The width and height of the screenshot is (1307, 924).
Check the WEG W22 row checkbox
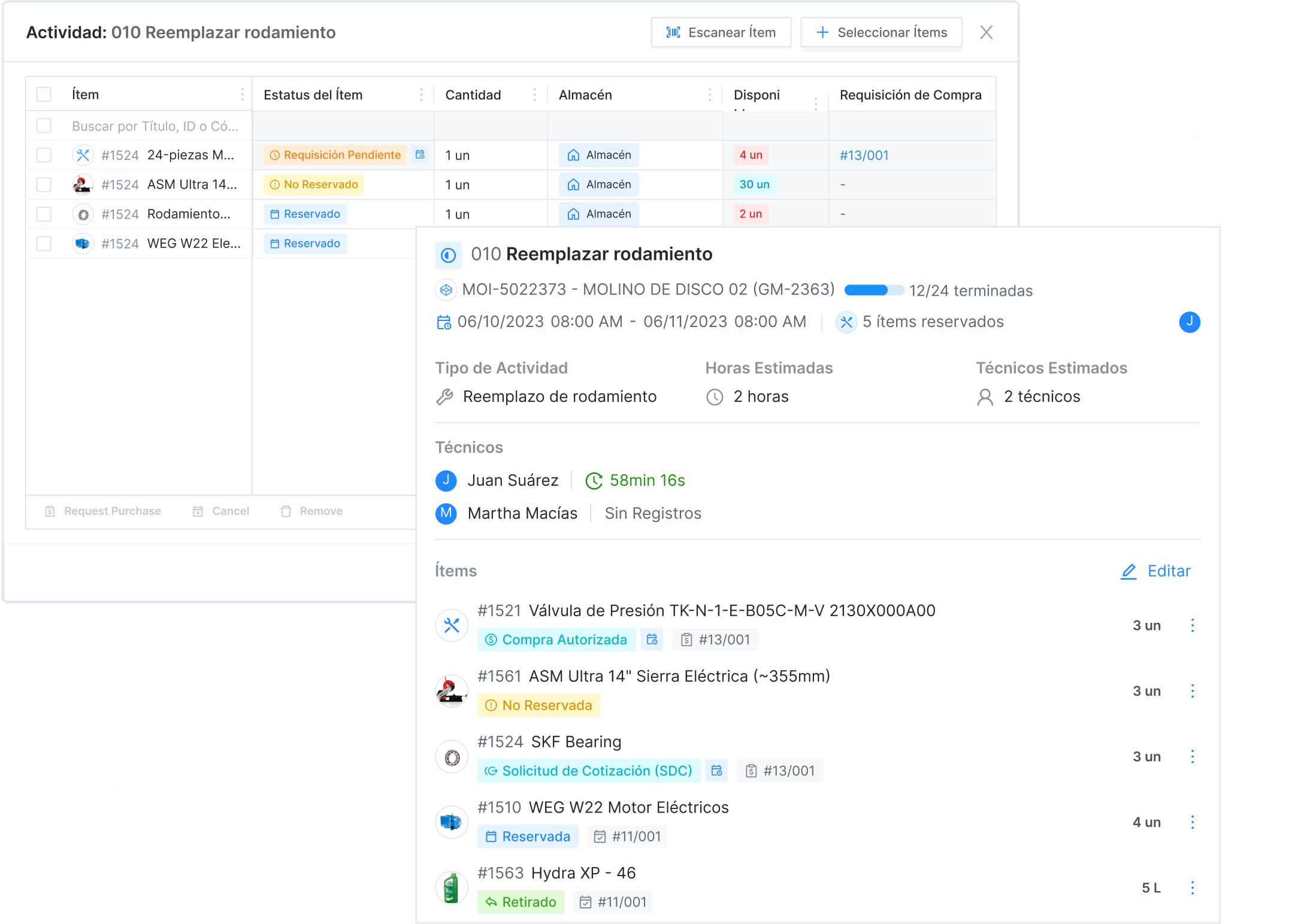[44, 244]
